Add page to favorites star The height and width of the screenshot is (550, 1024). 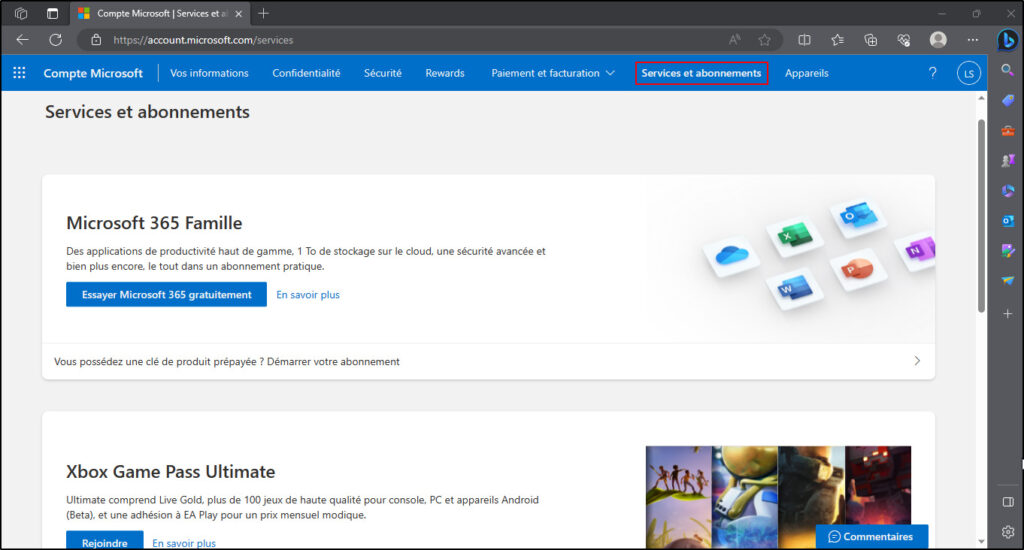[764, 40]
